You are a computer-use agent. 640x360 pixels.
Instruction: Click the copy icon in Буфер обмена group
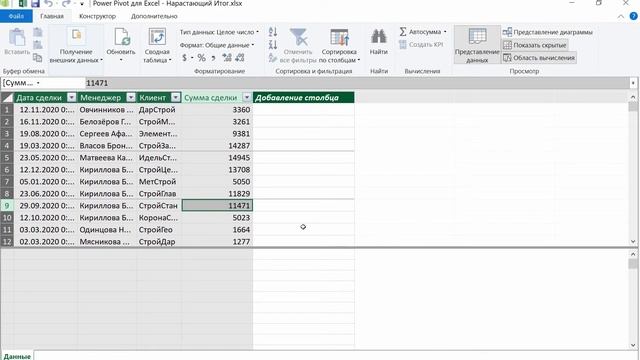38,58
